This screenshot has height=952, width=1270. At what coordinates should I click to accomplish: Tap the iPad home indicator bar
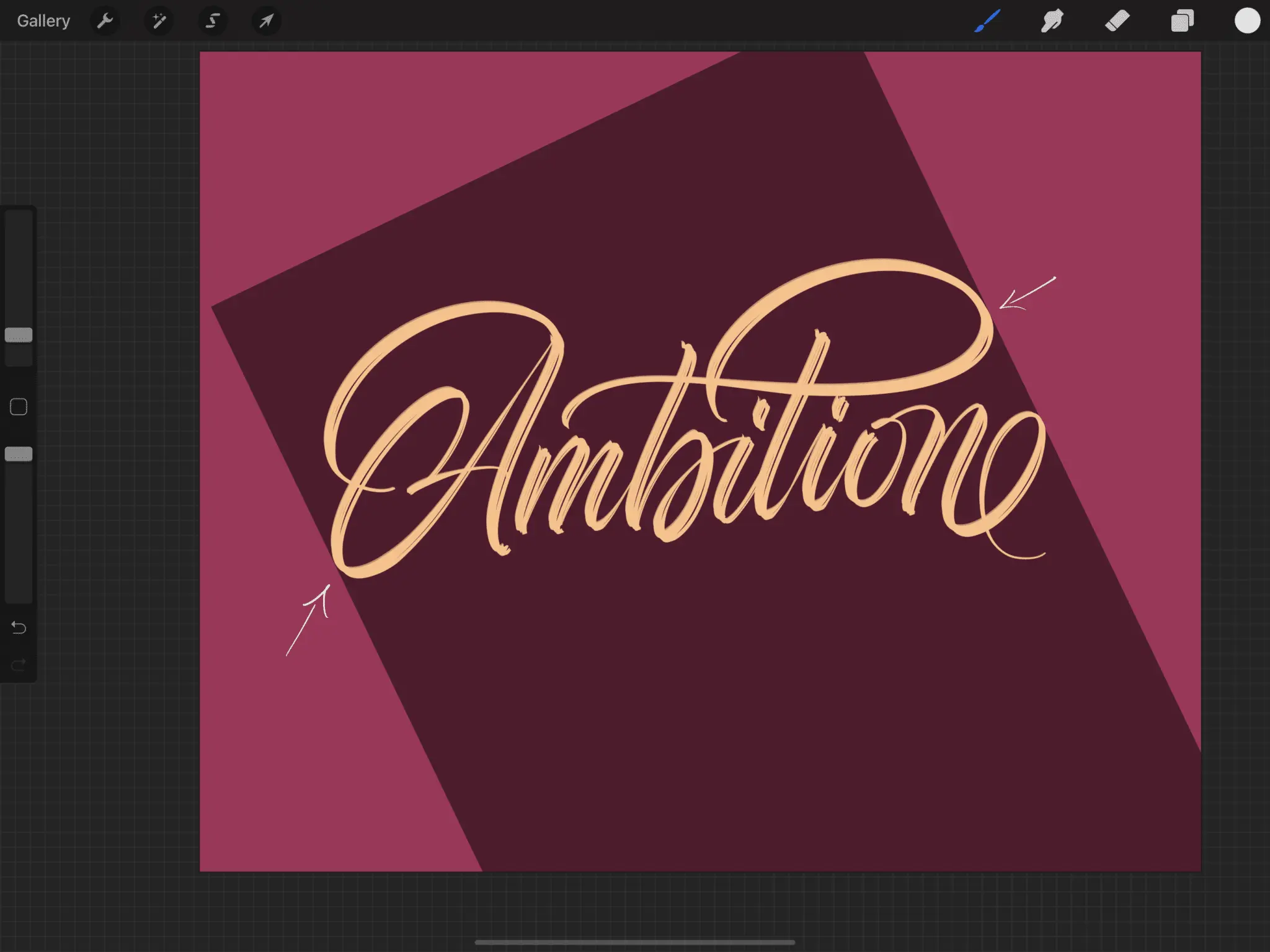pos(635,942)
